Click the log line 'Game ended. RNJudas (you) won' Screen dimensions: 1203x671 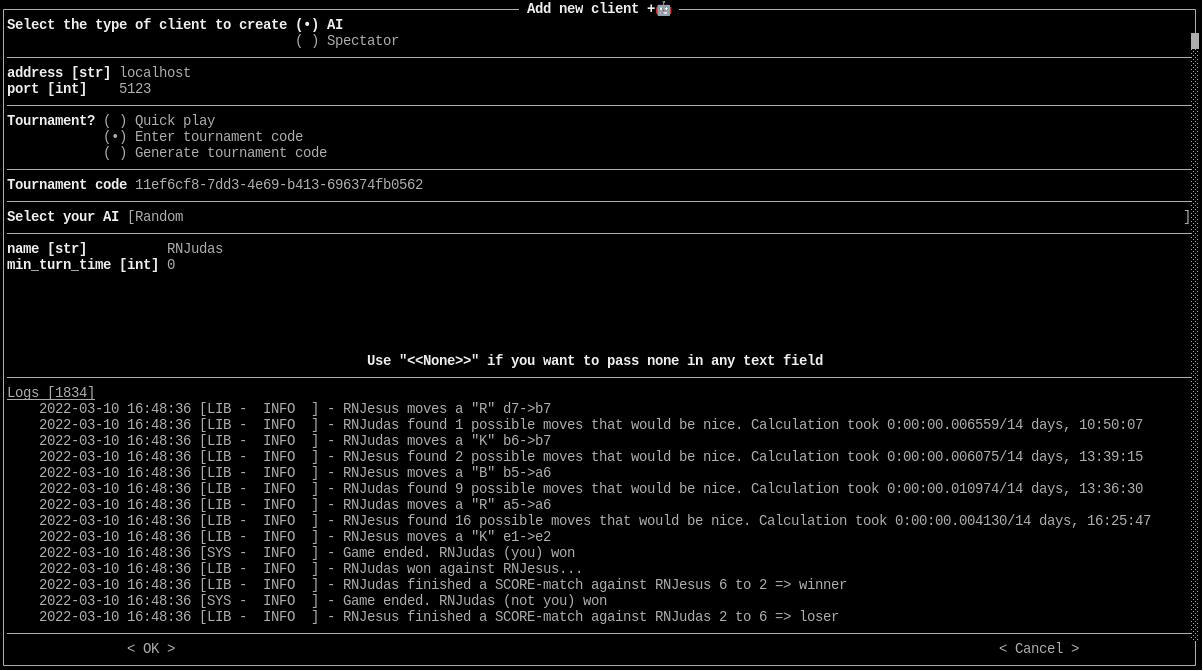point(307,553)
